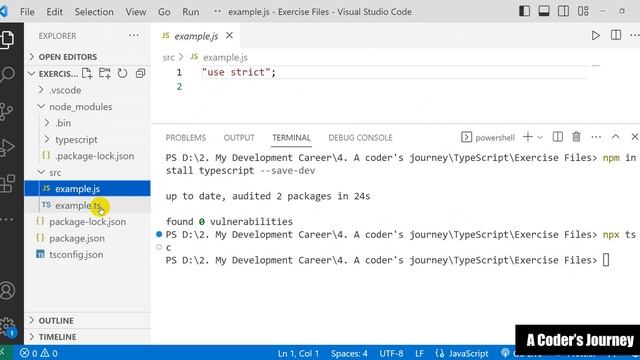Expand the Timeline section
The height and width of the screenshot is (360, 640).
coord(87,337)
